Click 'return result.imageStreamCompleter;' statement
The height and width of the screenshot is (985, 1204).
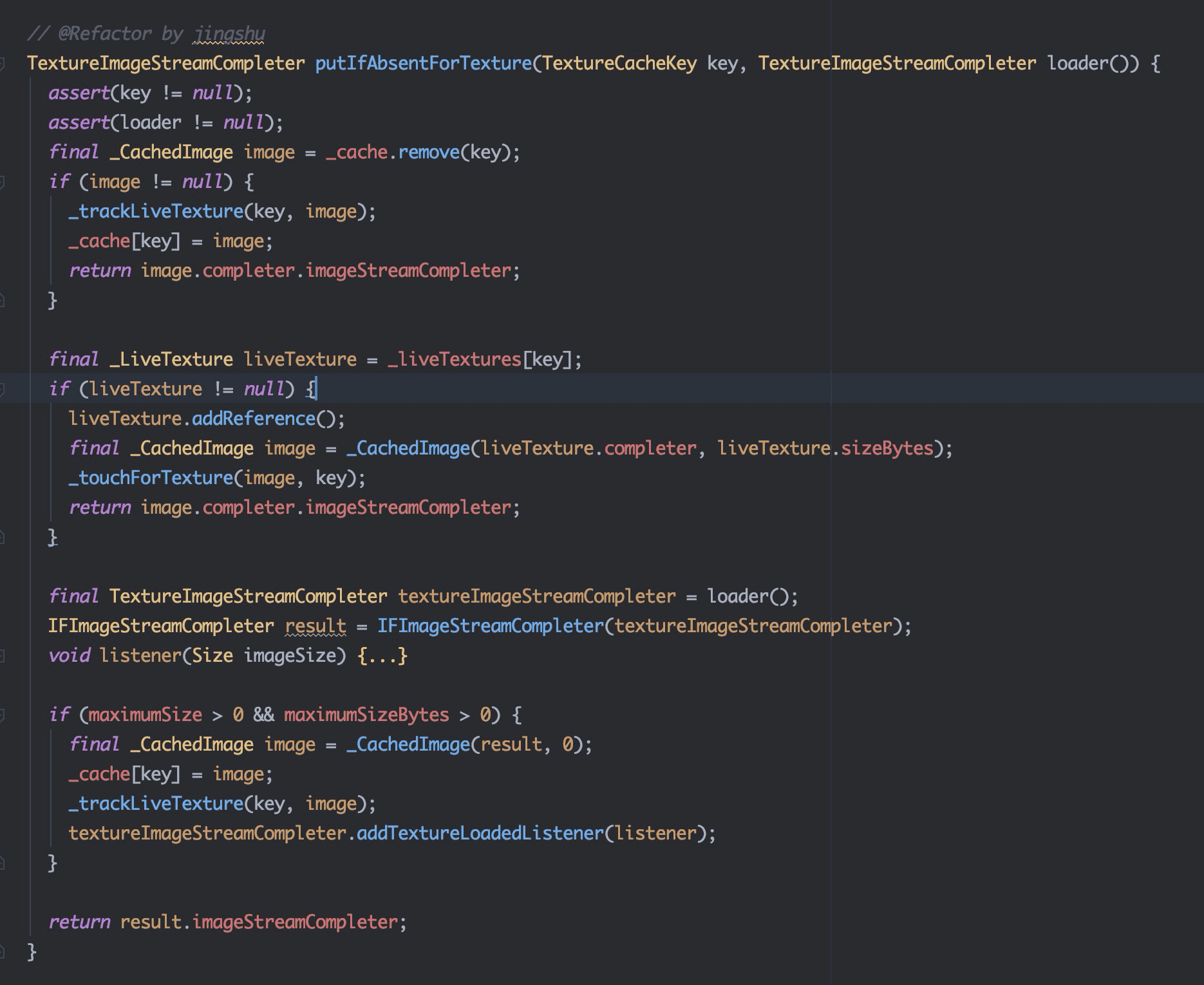pyautogui.click(x=227, y=922)
